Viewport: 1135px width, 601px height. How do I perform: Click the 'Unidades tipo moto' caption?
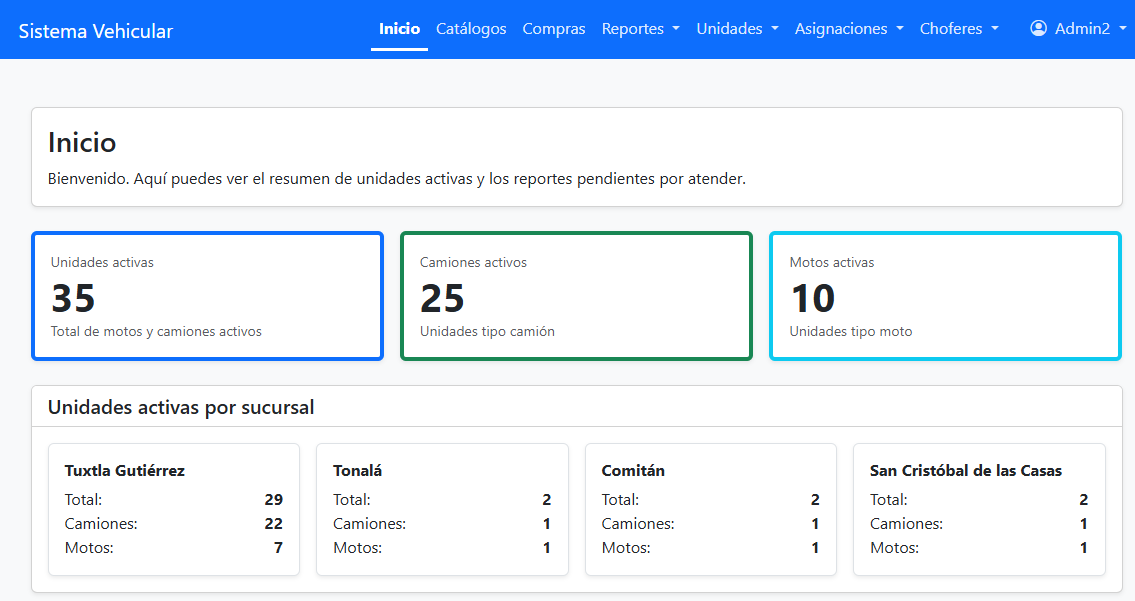851,332
